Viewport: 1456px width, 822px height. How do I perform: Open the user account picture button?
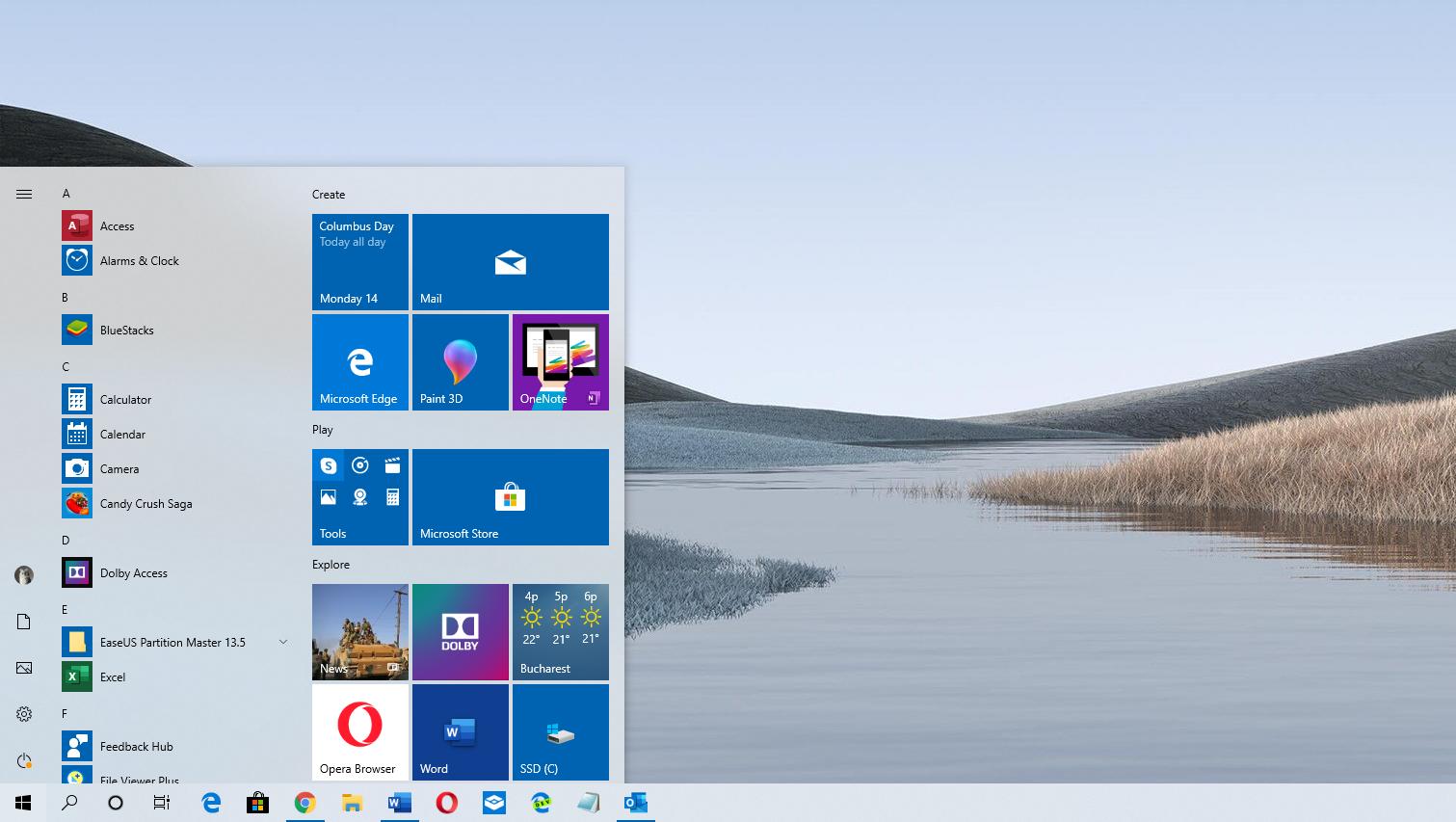[24, 575]
